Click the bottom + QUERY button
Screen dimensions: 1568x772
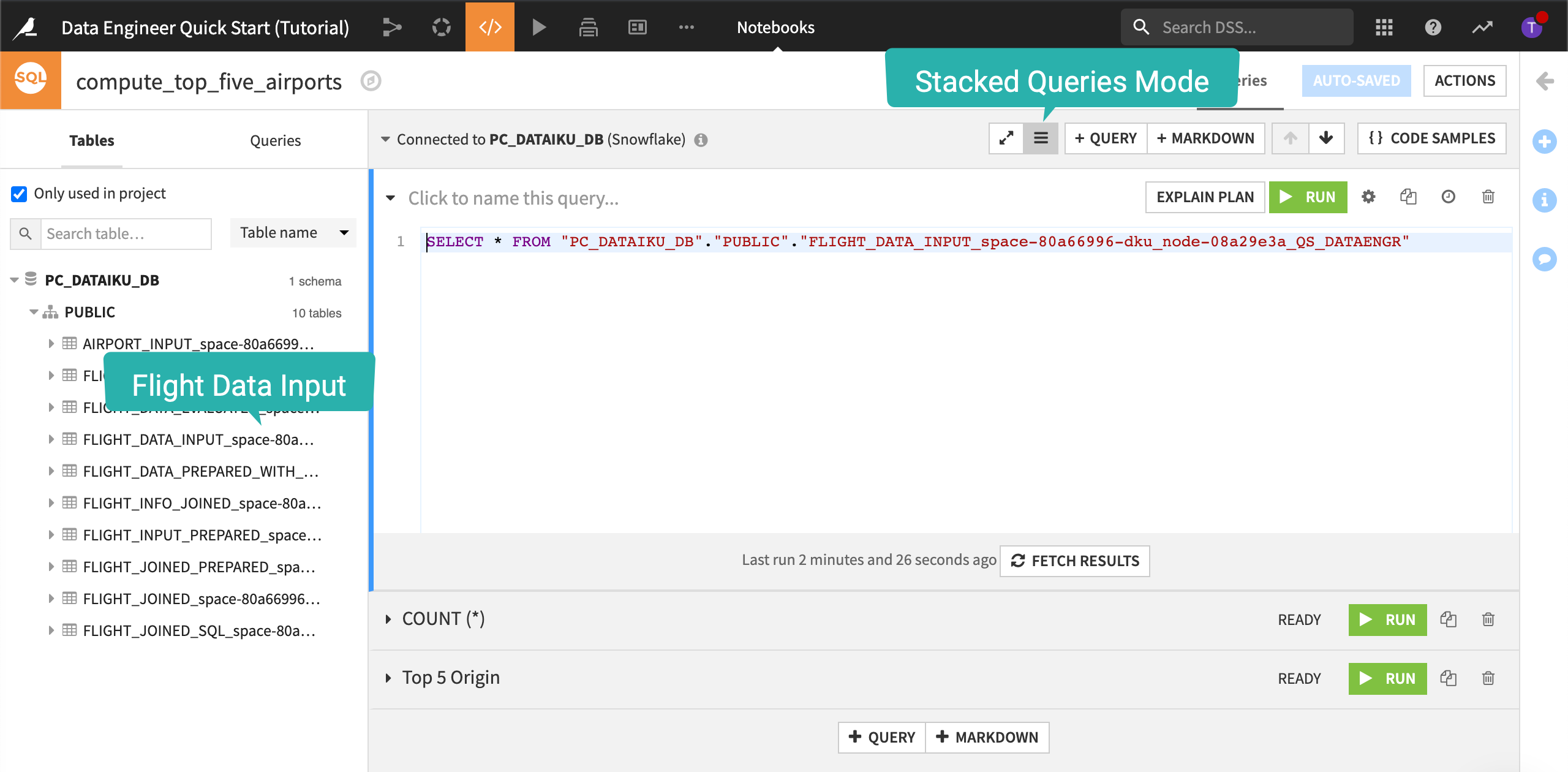[x=881, y=737]
